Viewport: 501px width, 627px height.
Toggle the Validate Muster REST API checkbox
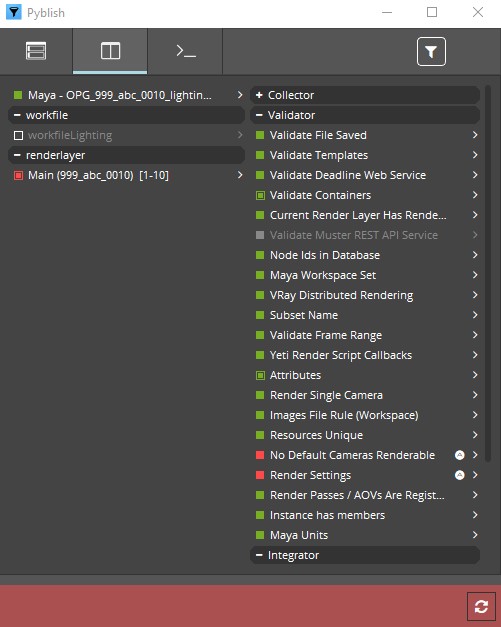[260, 235]
